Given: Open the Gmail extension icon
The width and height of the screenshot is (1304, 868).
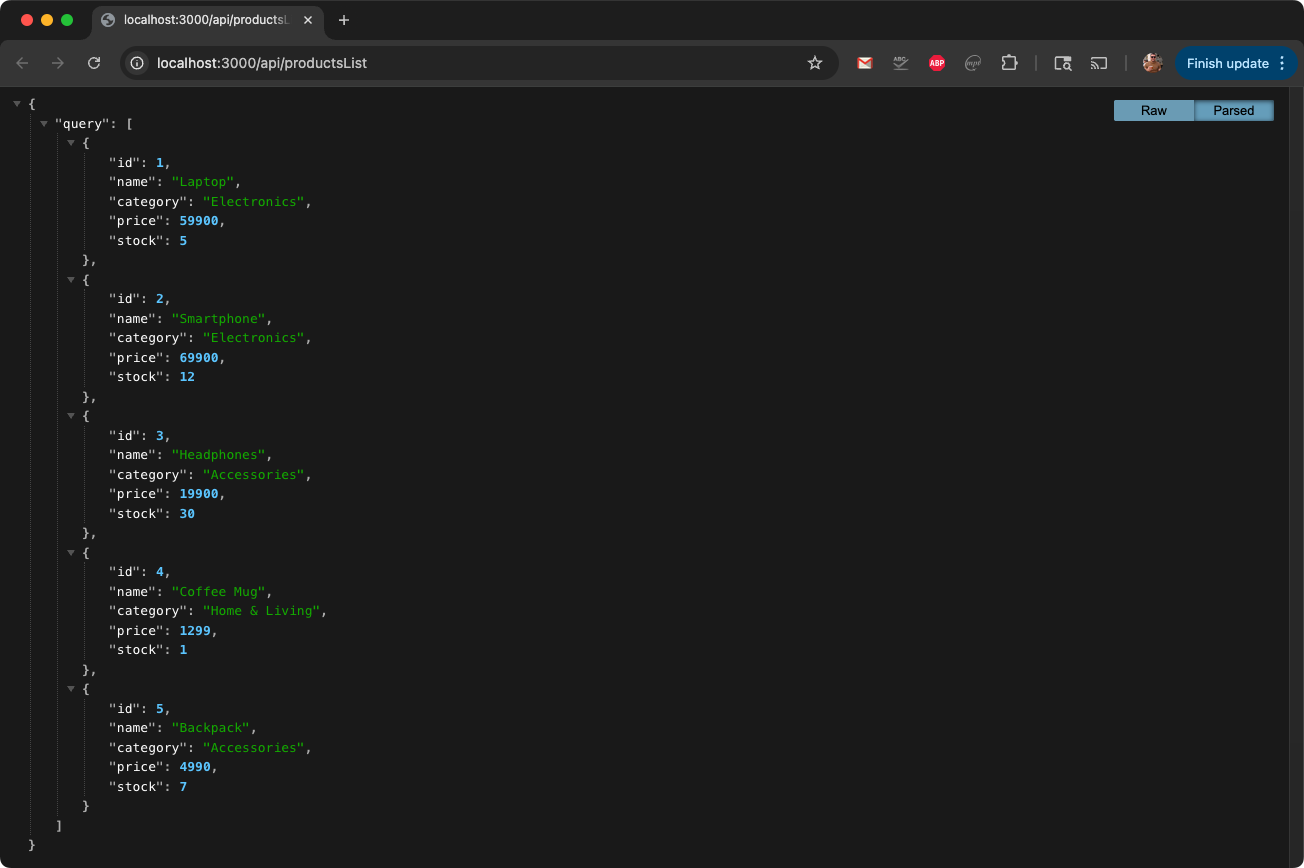Looking at the screenshot, I should (x=865, y=63).
